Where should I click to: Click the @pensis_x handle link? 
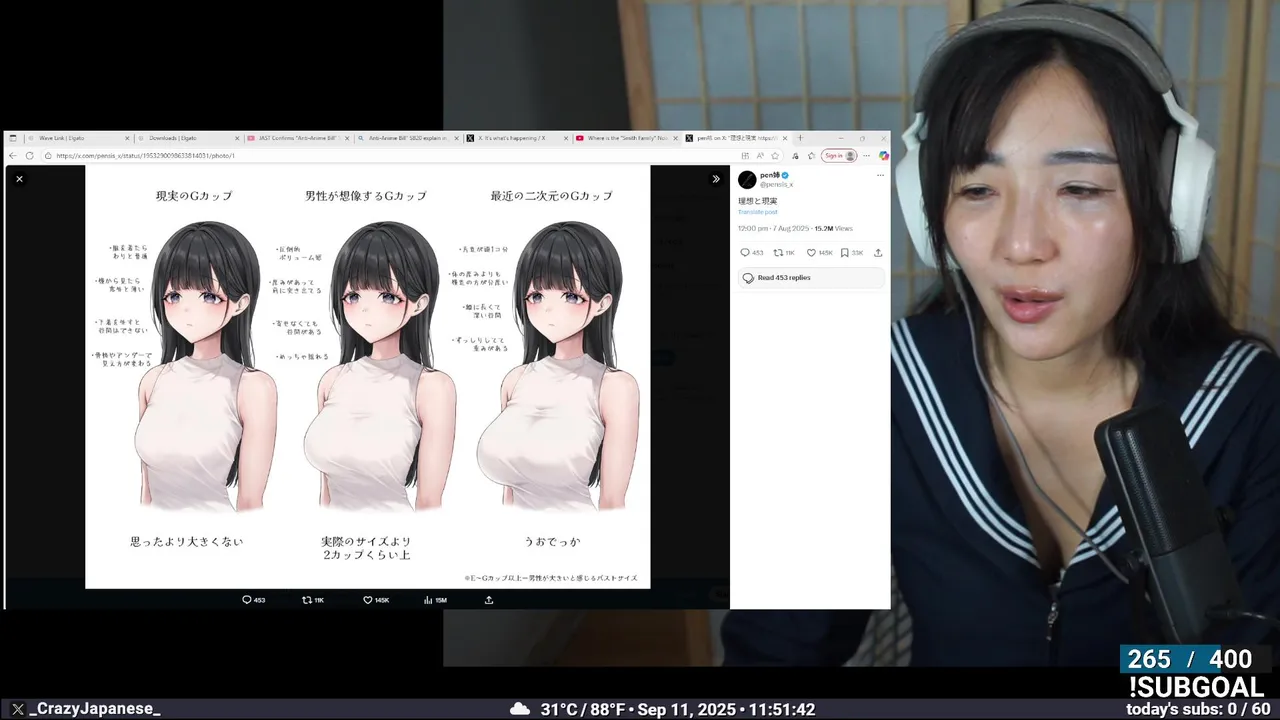[776, 185]
